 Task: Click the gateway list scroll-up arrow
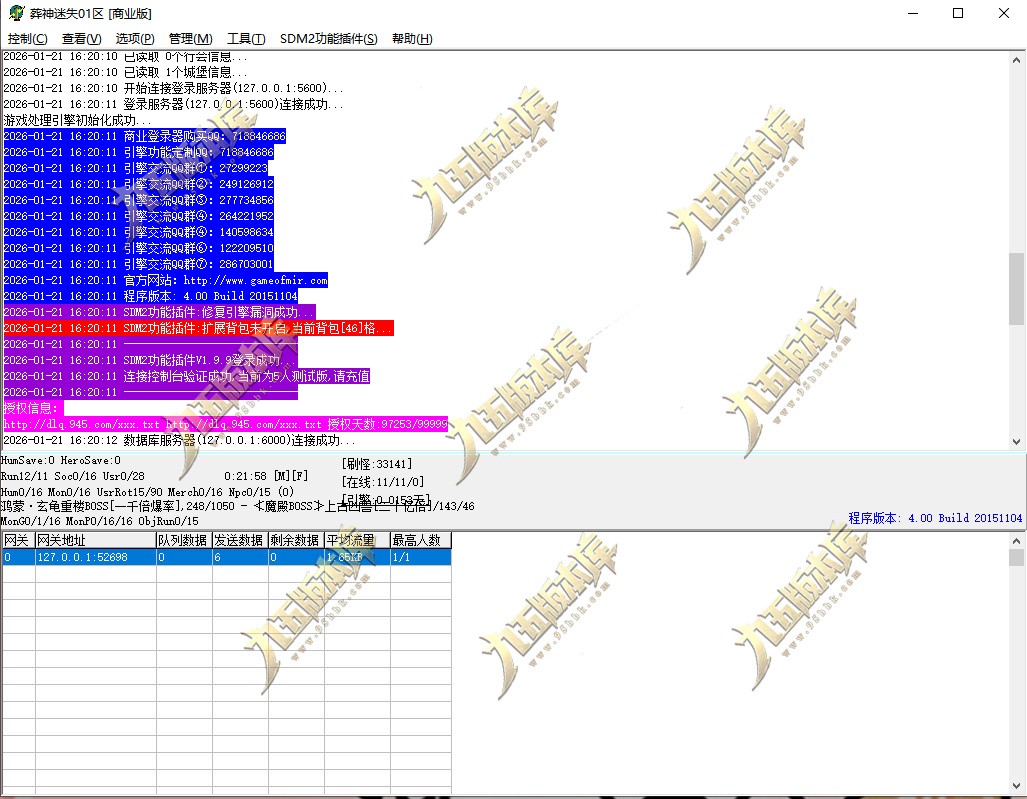click(1016, 541)
